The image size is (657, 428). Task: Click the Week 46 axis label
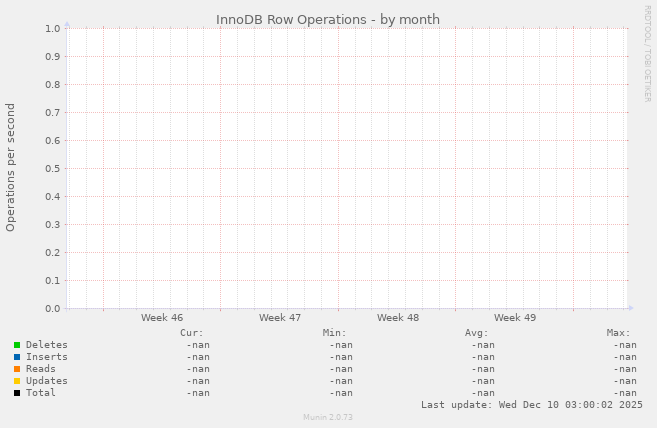click(x=162, y=318)
